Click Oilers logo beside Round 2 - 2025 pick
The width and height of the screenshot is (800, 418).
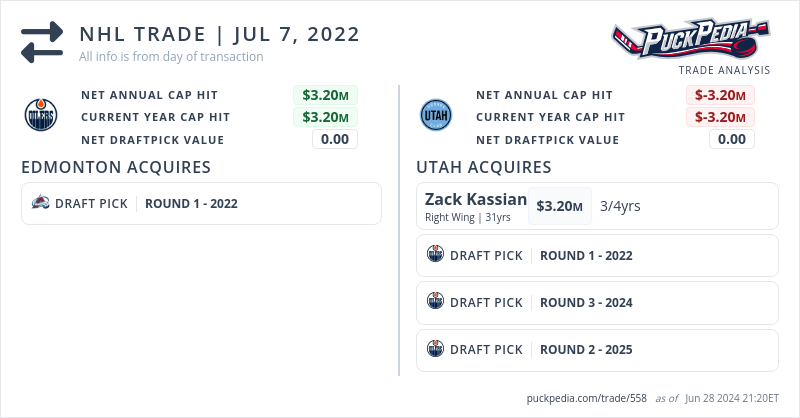[435, 349]
